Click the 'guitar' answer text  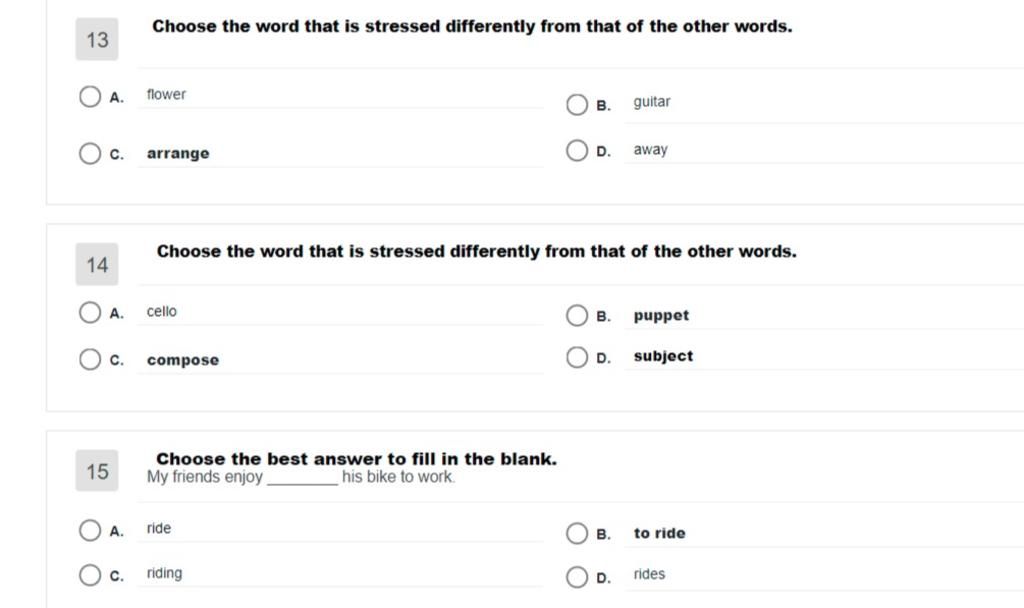coord(652,102)
